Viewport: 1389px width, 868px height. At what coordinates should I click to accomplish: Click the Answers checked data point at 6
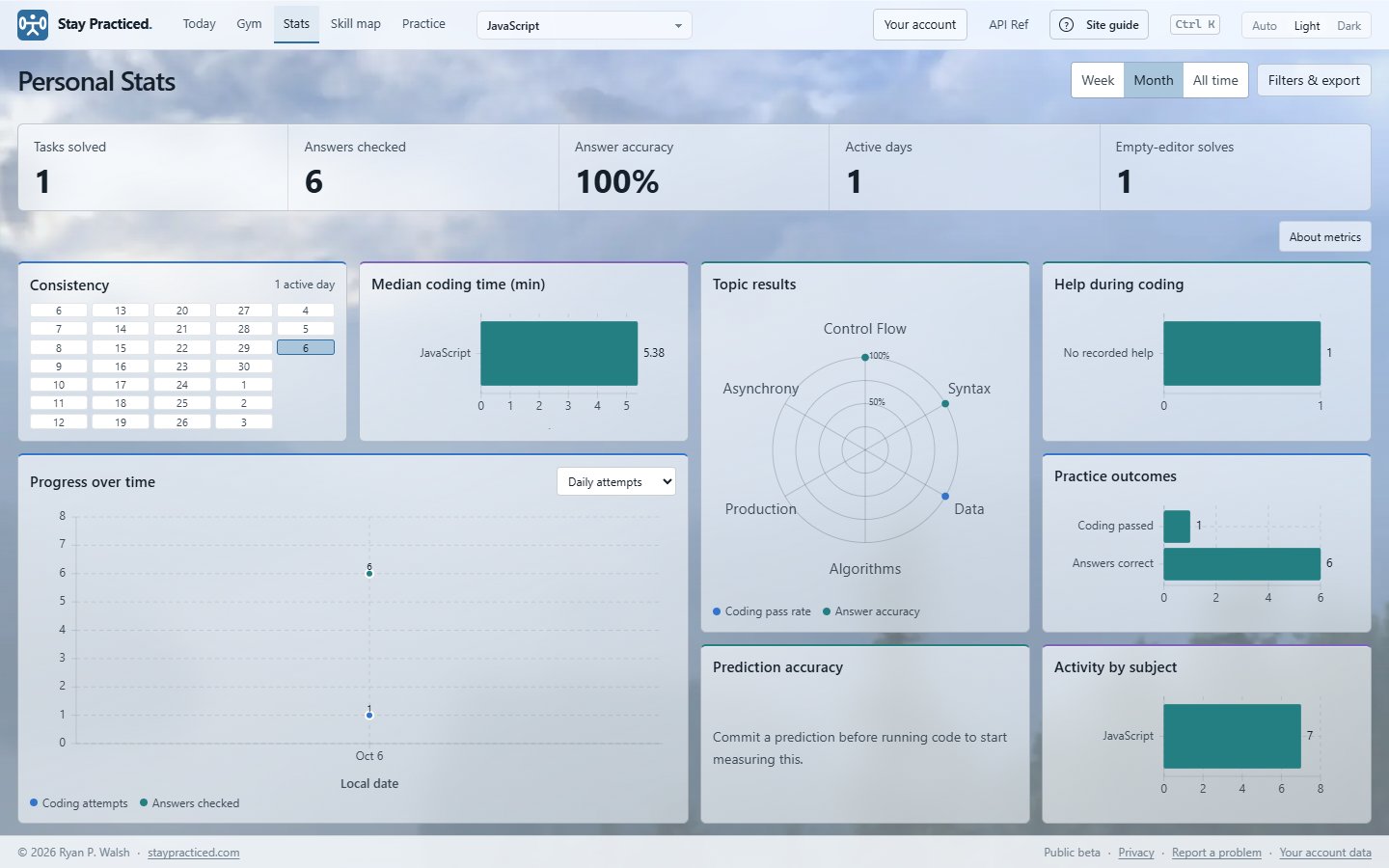(x=369, y=574)
